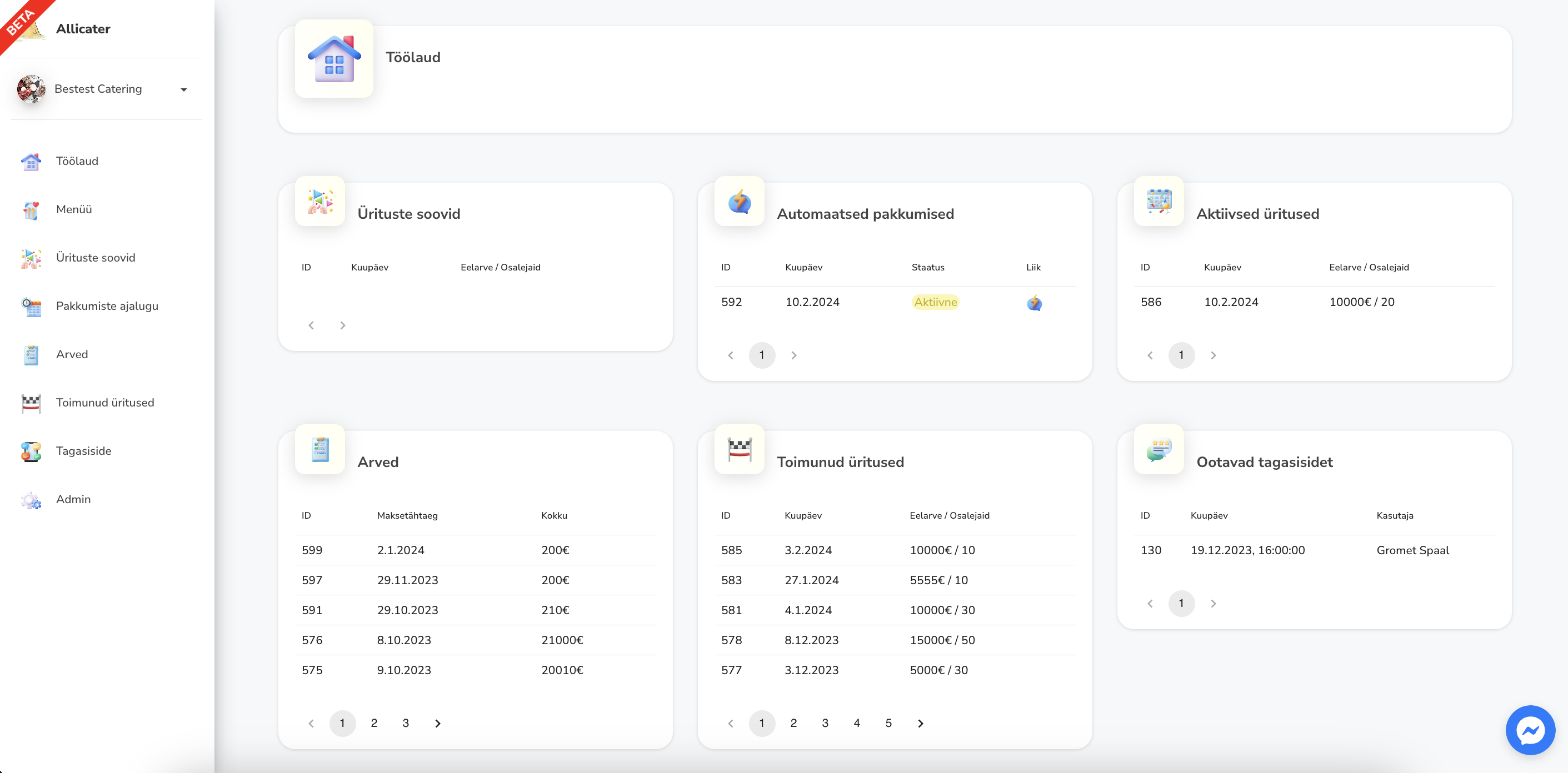This screenshot has width=1568, height=773.
Task: Click the Liik icon in offer 592 row
Action: pyautogui.click(x=1034, y=303)
